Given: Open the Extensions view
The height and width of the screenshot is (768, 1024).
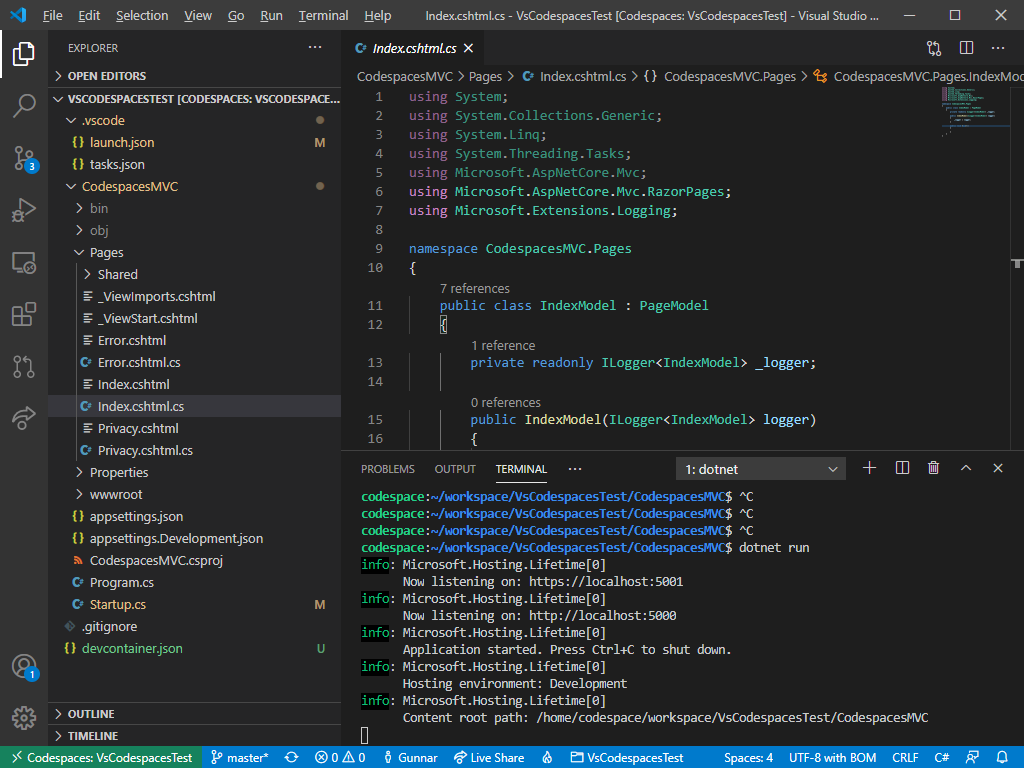Looking at the screenshot, I should 24,314.
